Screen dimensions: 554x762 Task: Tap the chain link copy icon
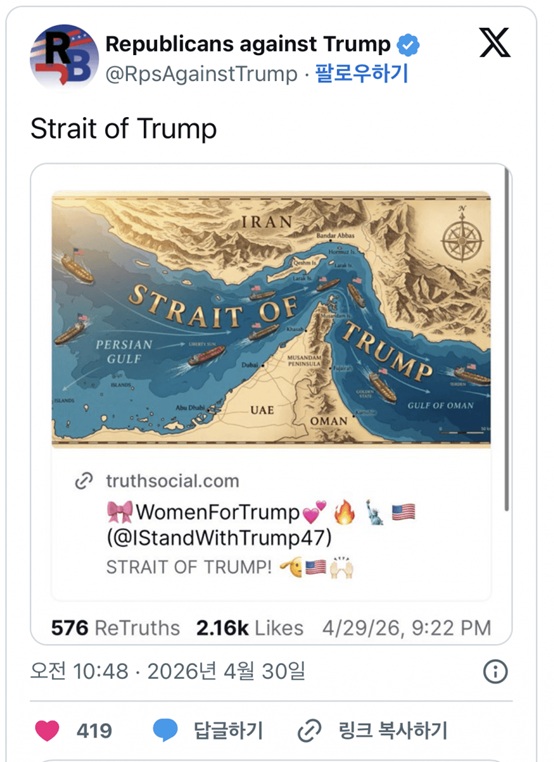click(310, 730)
